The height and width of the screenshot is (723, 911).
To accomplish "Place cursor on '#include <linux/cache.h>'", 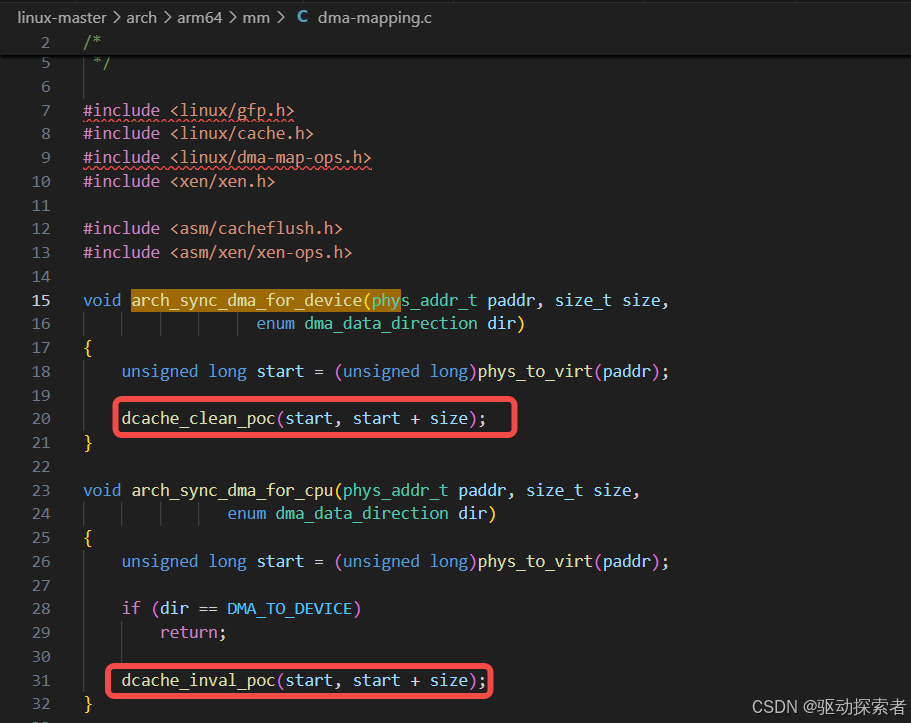I will [x=198, y=134].
